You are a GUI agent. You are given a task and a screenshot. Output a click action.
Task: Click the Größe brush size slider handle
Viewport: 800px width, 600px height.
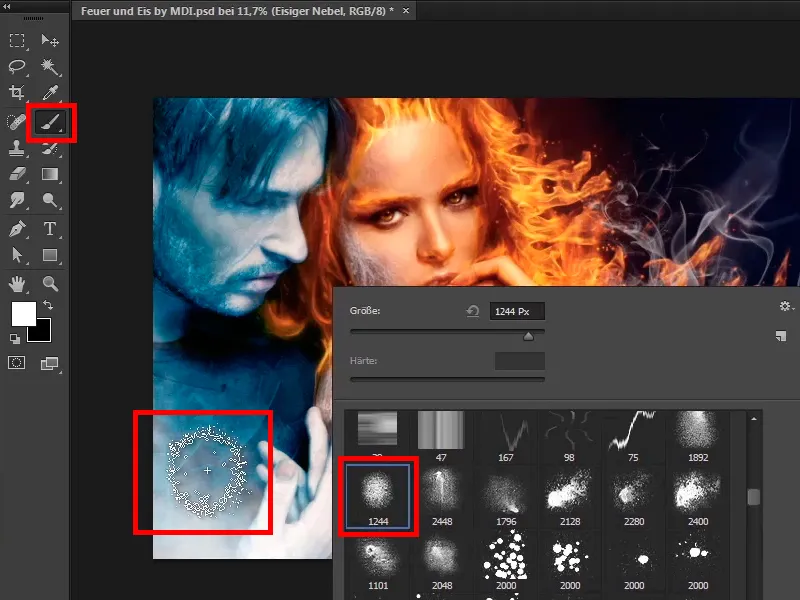(x=529, y=336)
